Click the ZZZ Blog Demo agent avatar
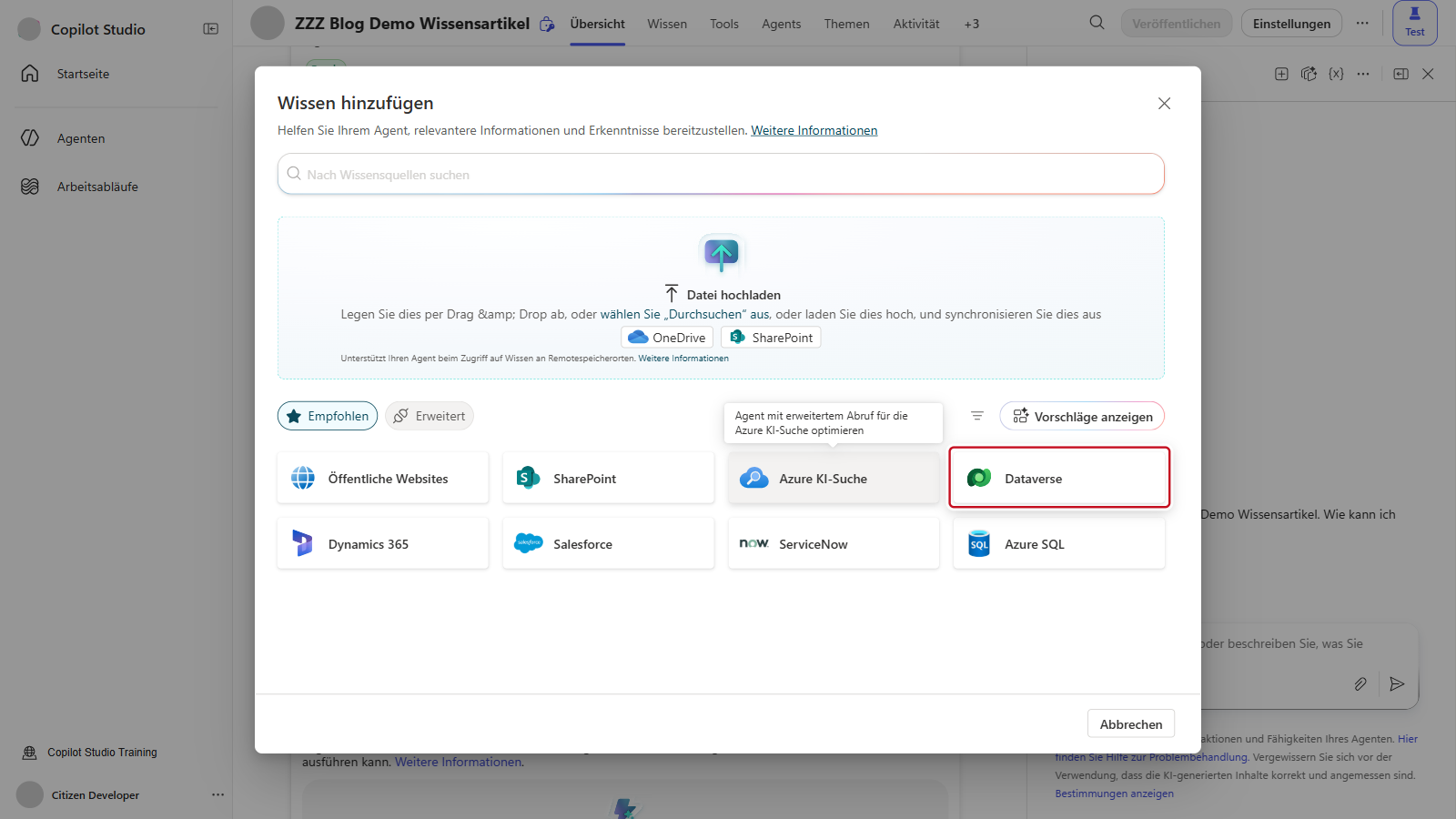The image size is (1456, 819). pos(268,23)
